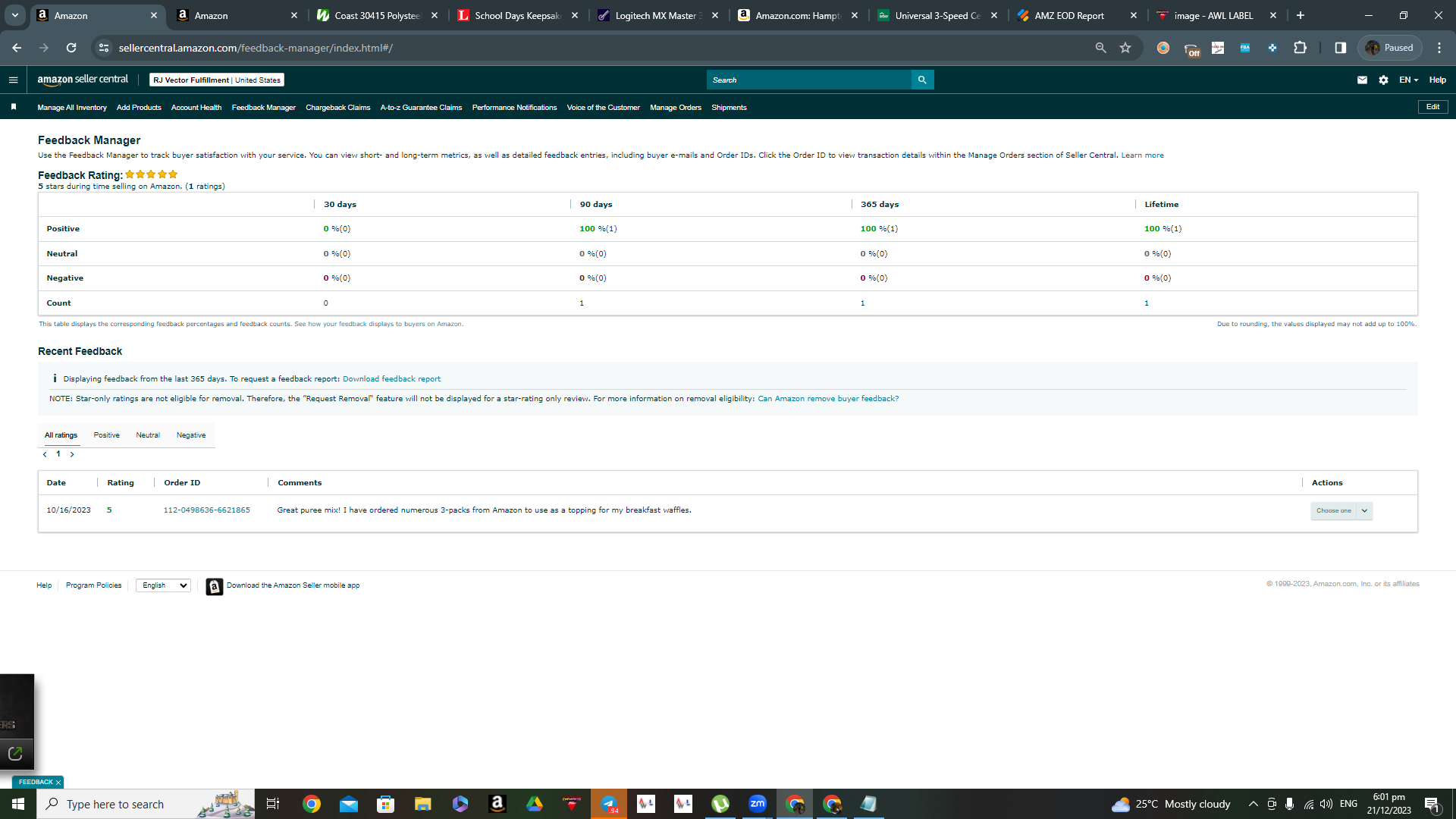Go to next feedback page arrow

72,454
